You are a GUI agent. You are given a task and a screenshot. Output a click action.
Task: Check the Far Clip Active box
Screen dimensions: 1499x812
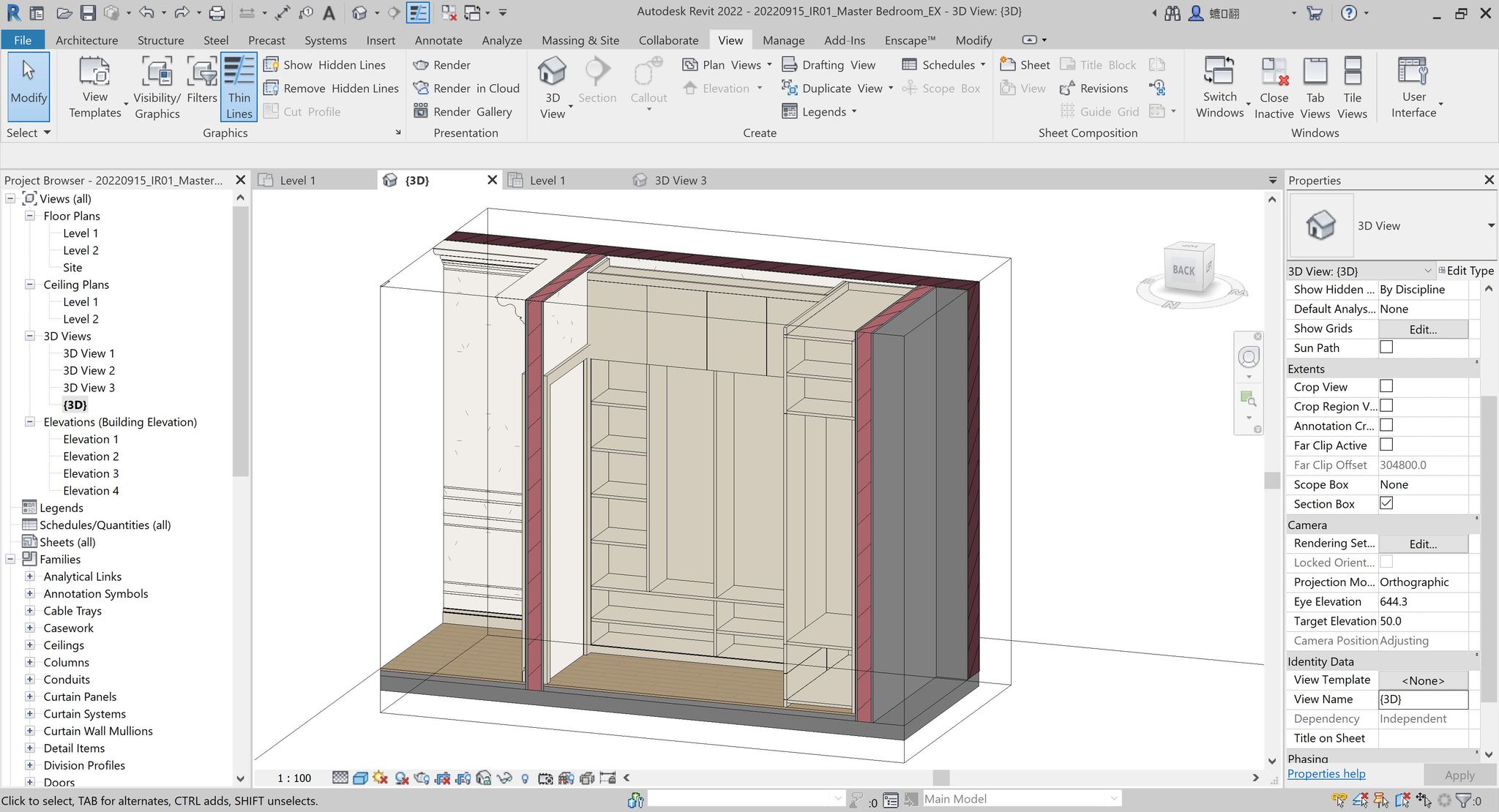click(x=1386, y=445)
